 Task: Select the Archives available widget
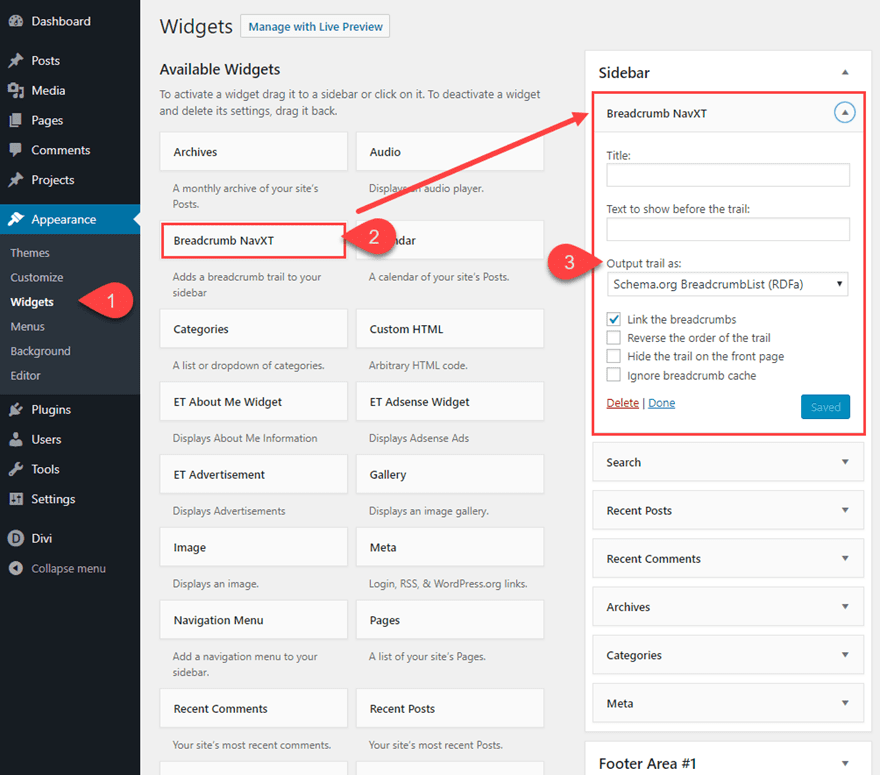tap(254, 152)
